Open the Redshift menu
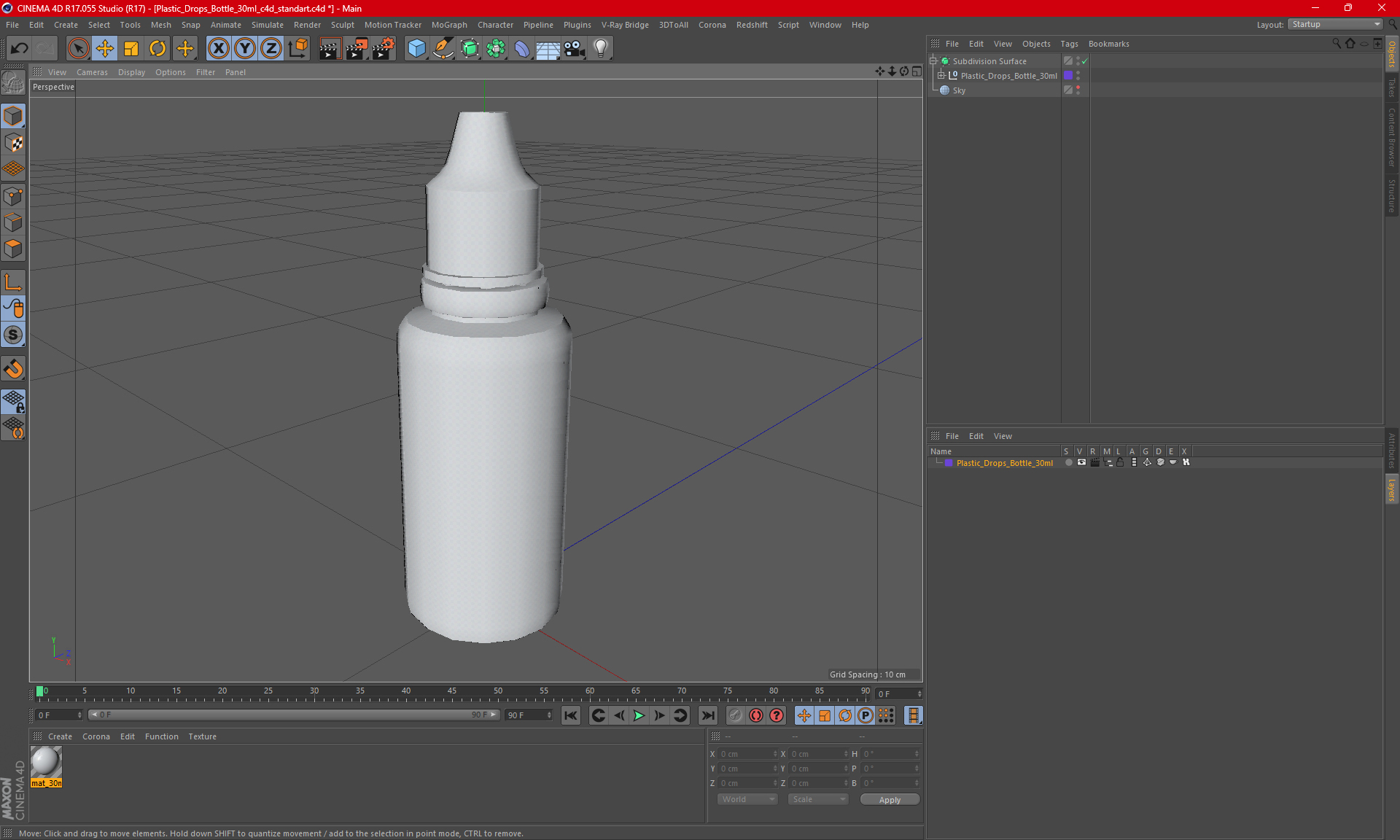 (752, 25)
